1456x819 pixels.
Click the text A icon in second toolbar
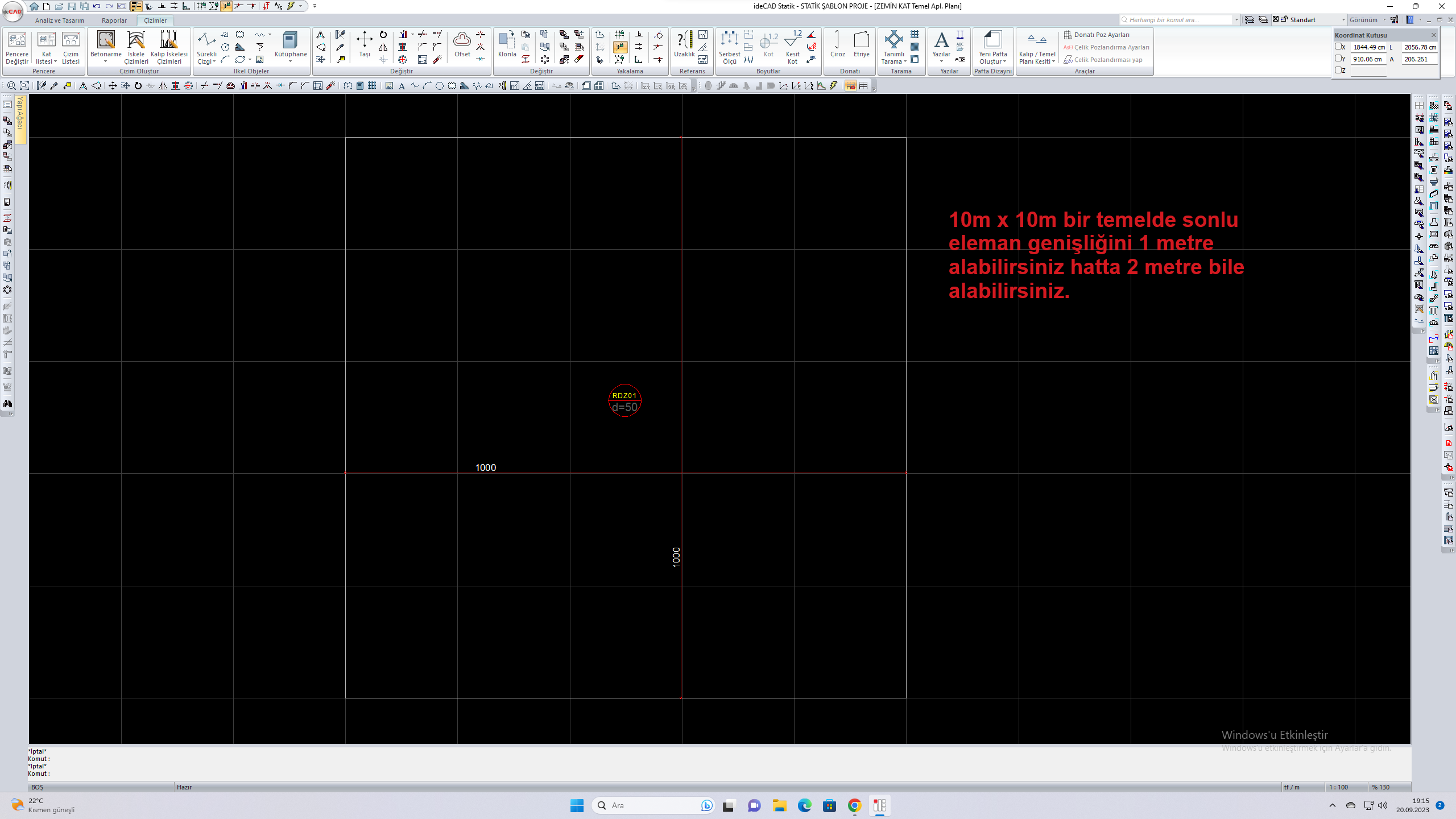[x=402, y=86]
